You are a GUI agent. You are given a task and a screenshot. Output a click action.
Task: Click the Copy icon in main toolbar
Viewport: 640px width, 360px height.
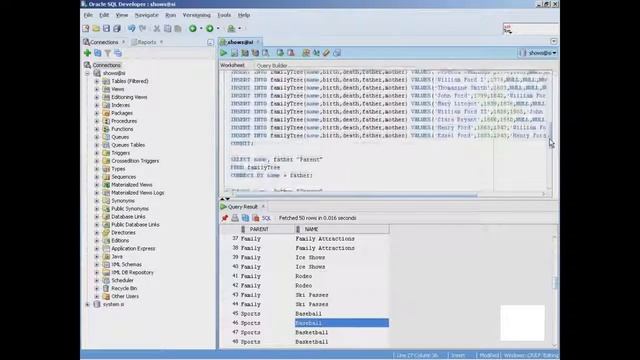tap(167, 29)
